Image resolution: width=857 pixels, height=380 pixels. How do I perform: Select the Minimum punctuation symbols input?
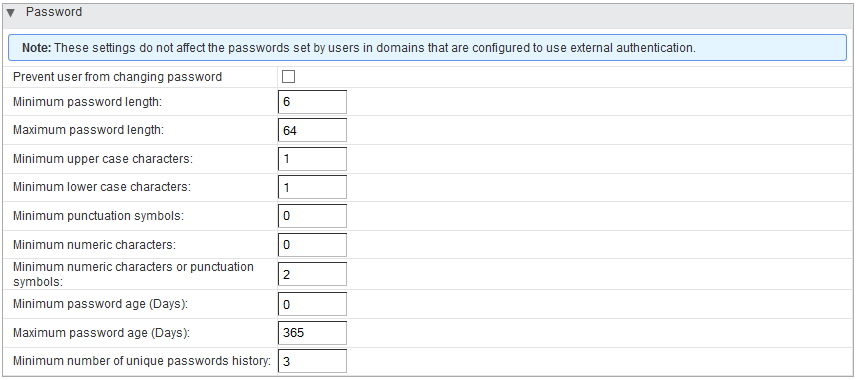(312, 216)
